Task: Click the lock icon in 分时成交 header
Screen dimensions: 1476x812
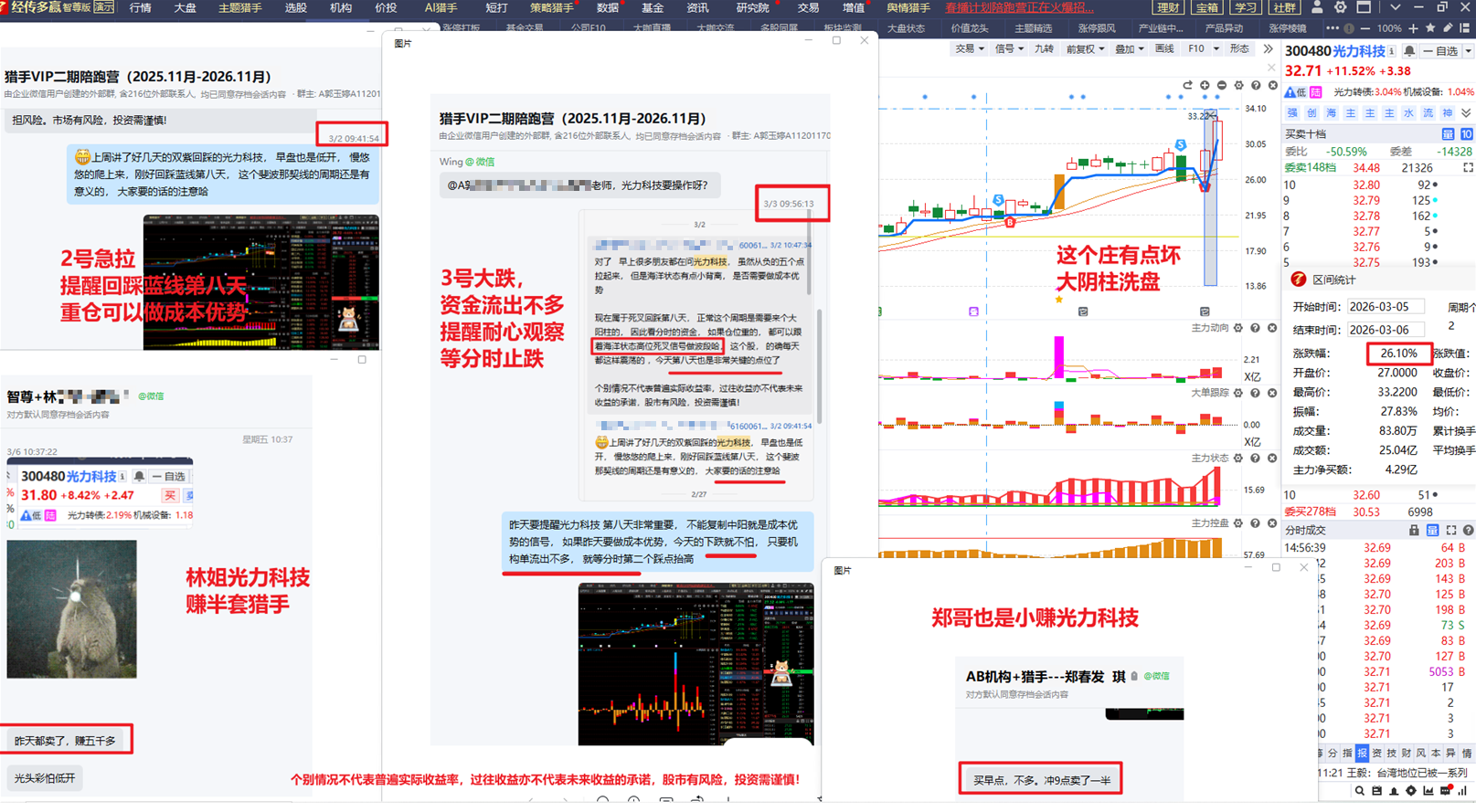Action: point(1414,531)
